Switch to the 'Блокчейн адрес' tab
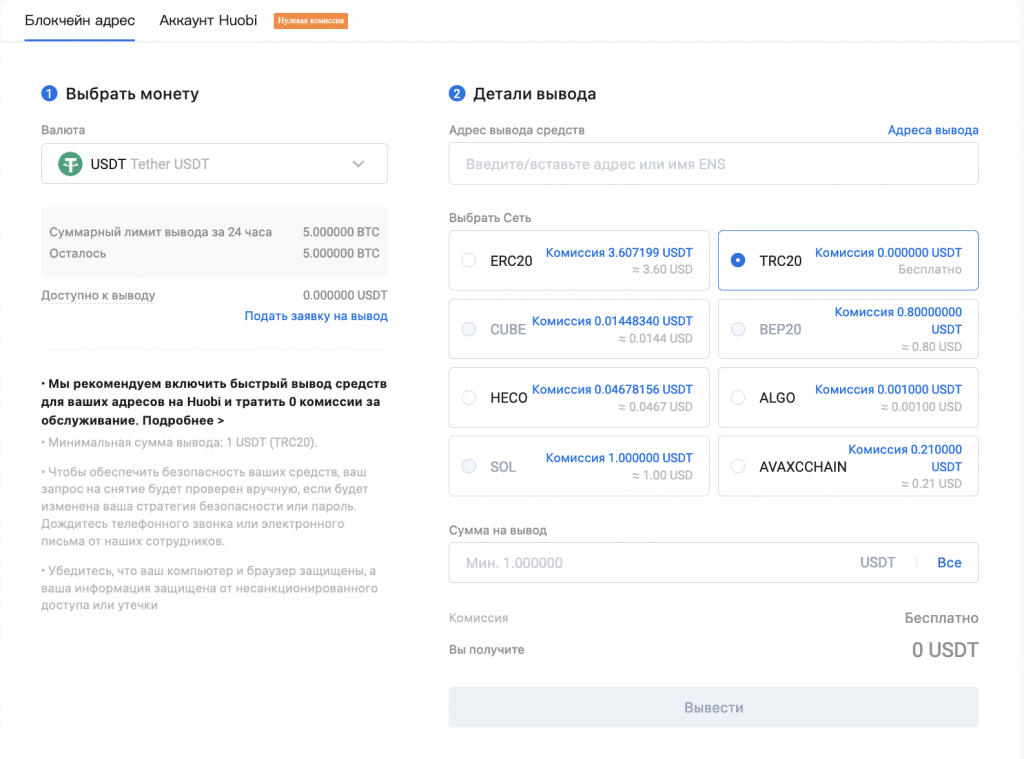 pos(80,21)
